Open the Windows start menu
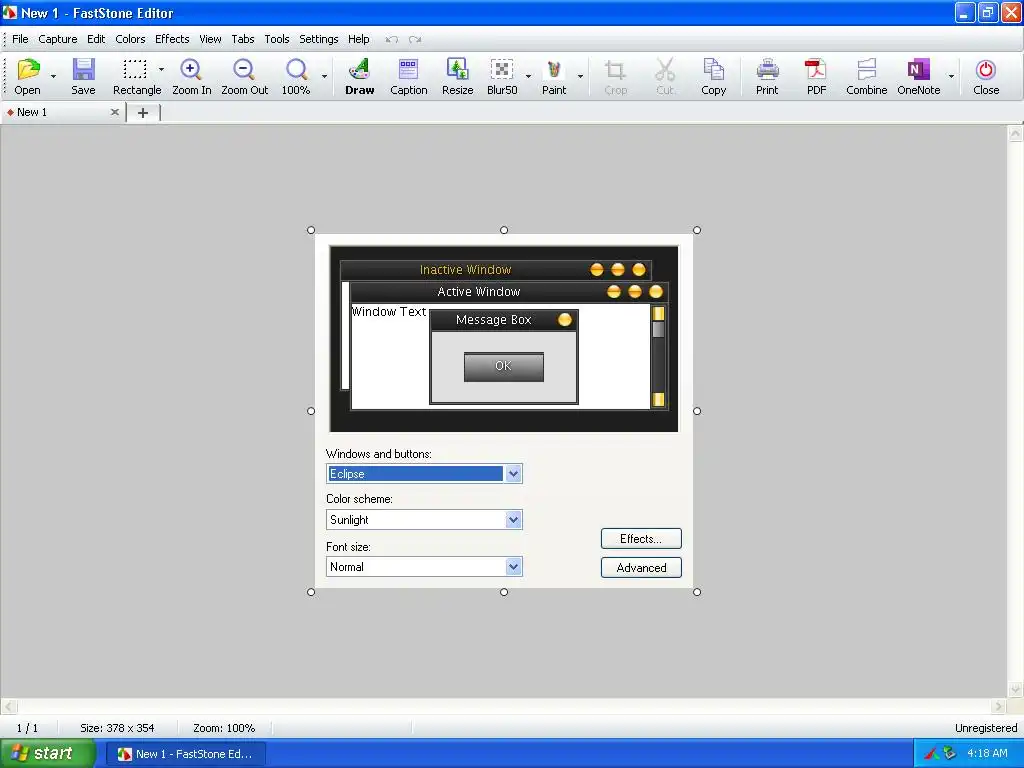 click(48, 754)
